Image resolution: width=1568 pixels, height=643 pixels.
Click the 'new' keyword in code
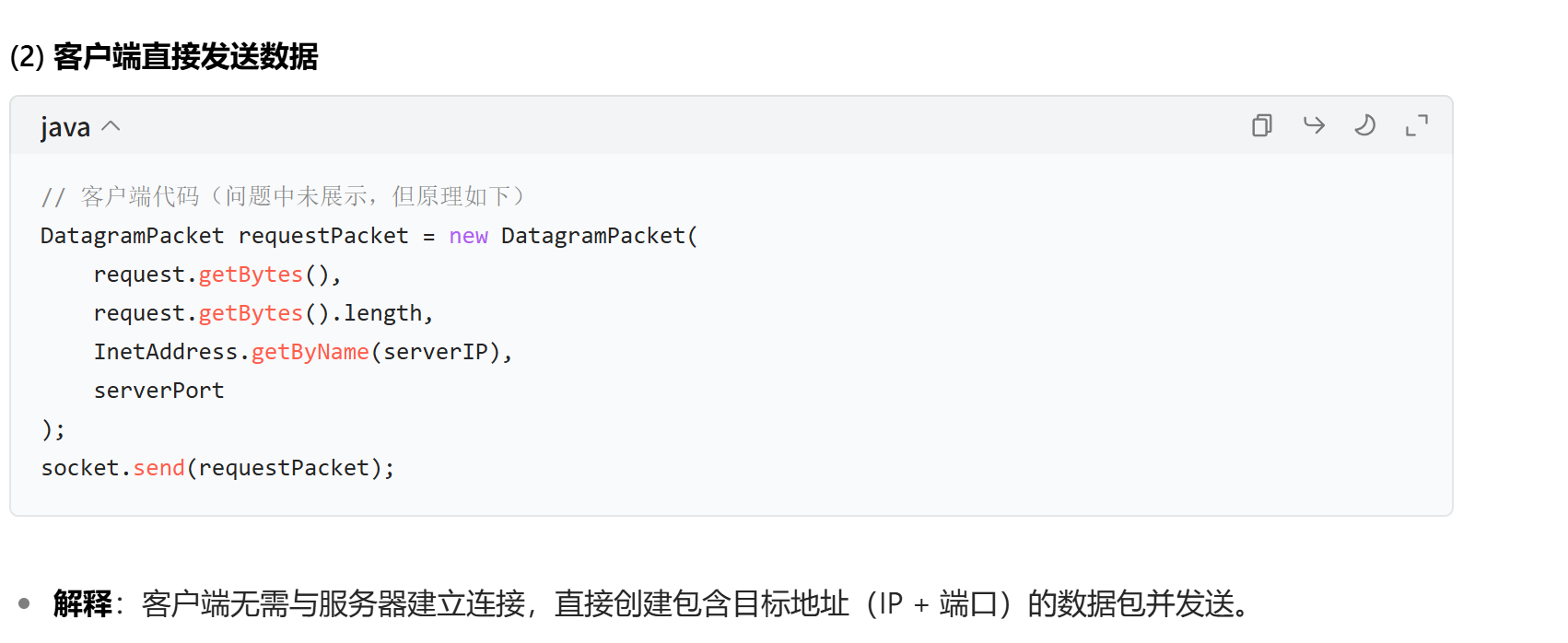pyautogui.click(x=468, y=236)
